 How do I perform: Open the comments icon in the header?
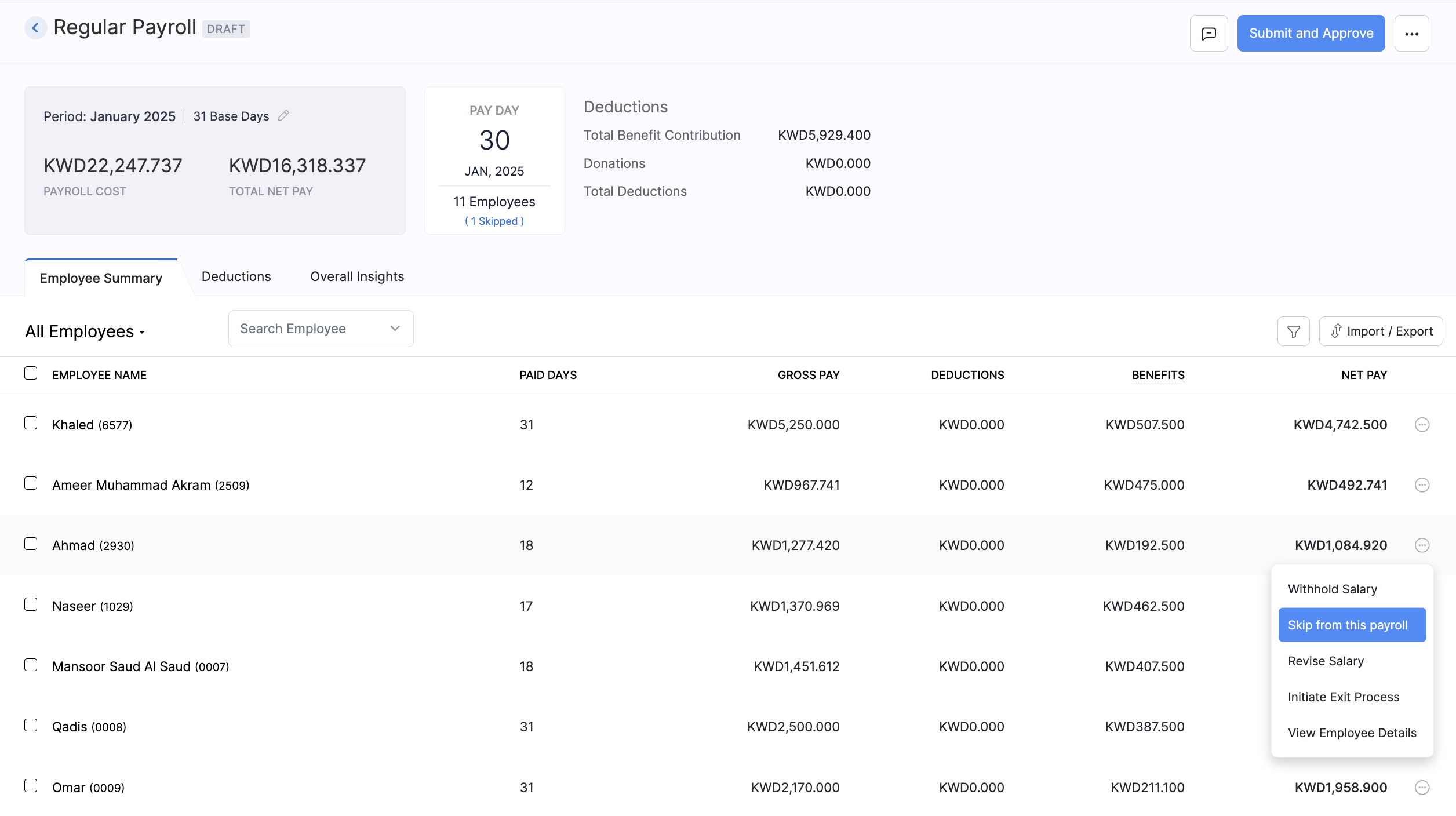(1209, 33)
